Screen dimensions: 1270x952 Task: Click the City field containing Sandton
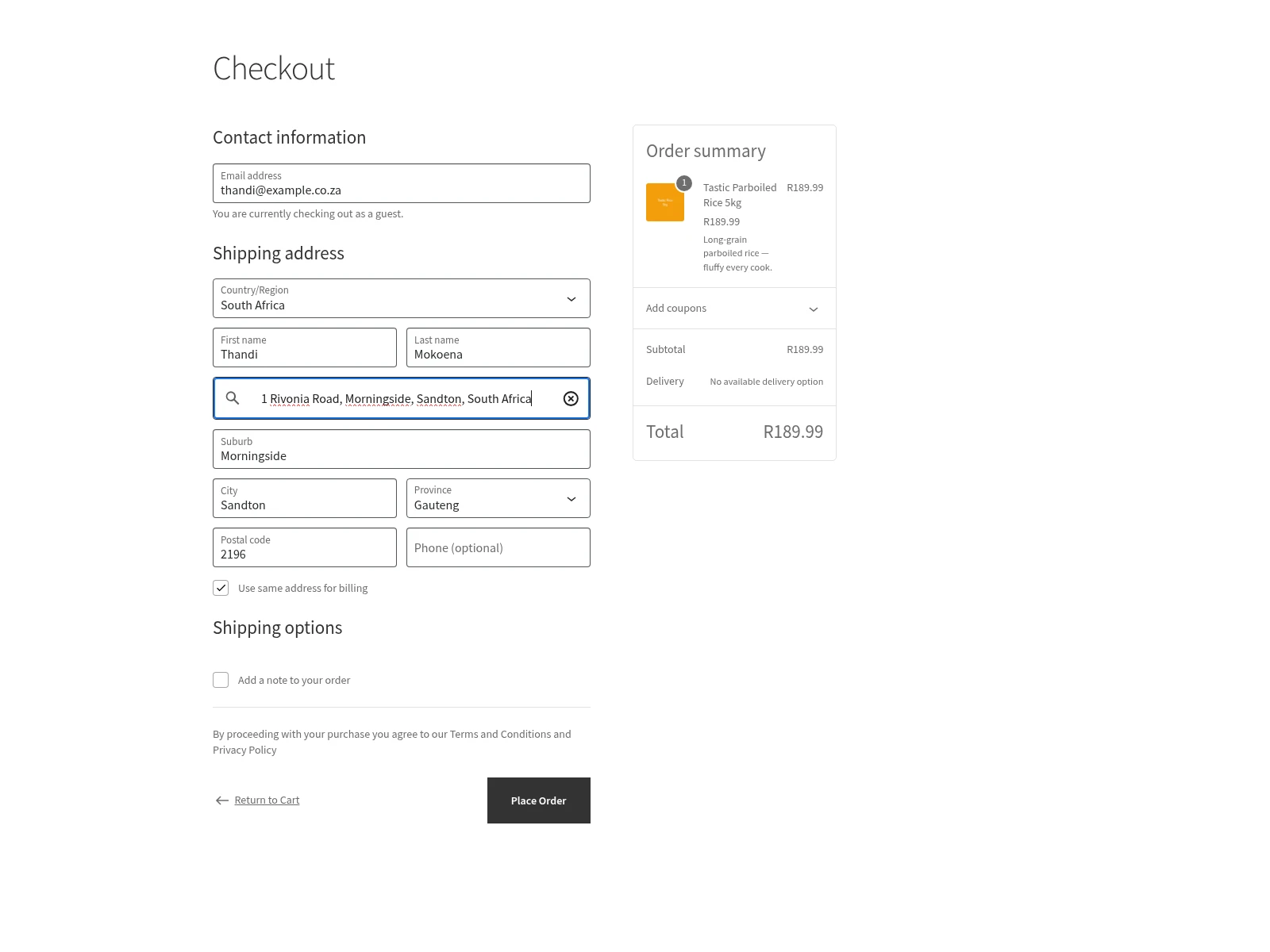[x=305, y=498]
